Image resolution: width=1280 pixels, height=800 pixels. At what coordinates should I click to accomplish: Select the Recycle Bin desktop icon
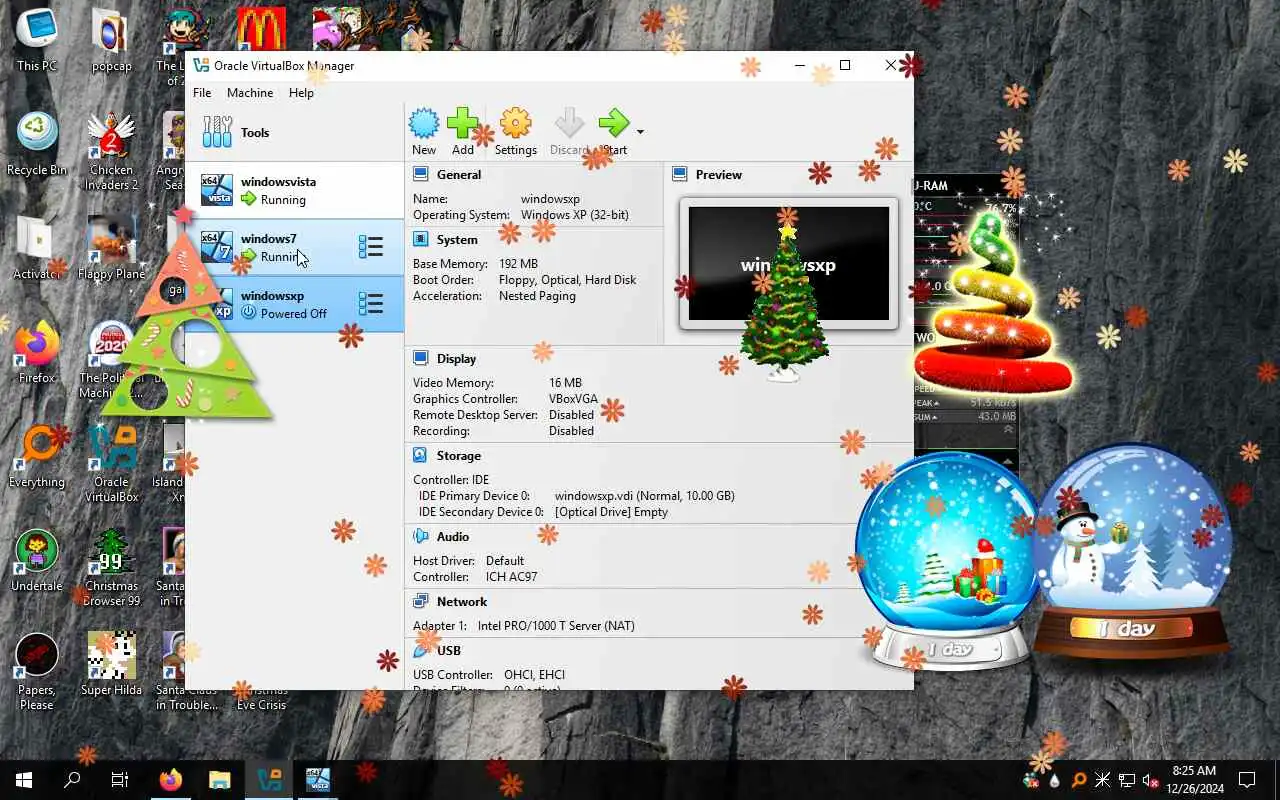(x=37, y=145)
